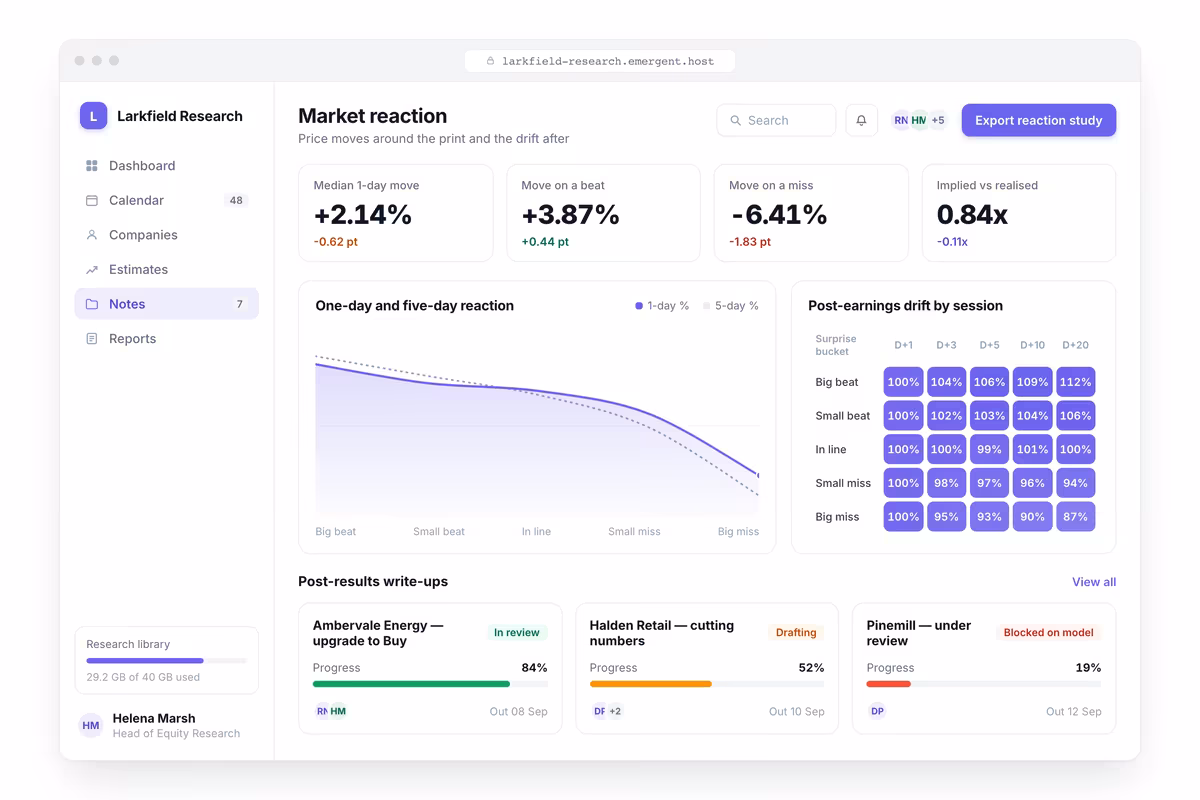Click the Larkfield Research logo icon

tap(93, 116)
